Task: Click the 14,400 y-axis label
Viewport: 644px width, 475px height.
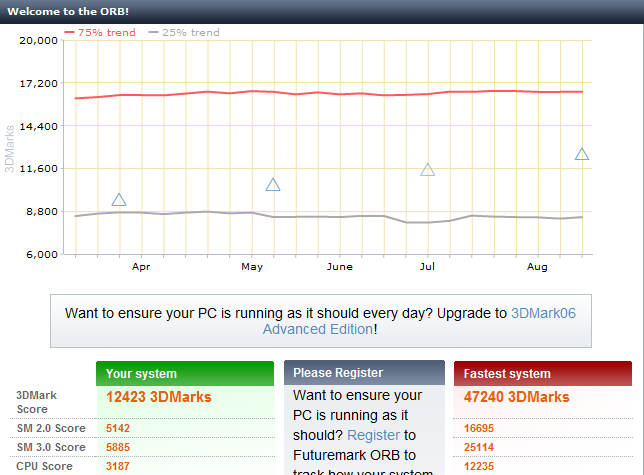Action: point(39,126)
